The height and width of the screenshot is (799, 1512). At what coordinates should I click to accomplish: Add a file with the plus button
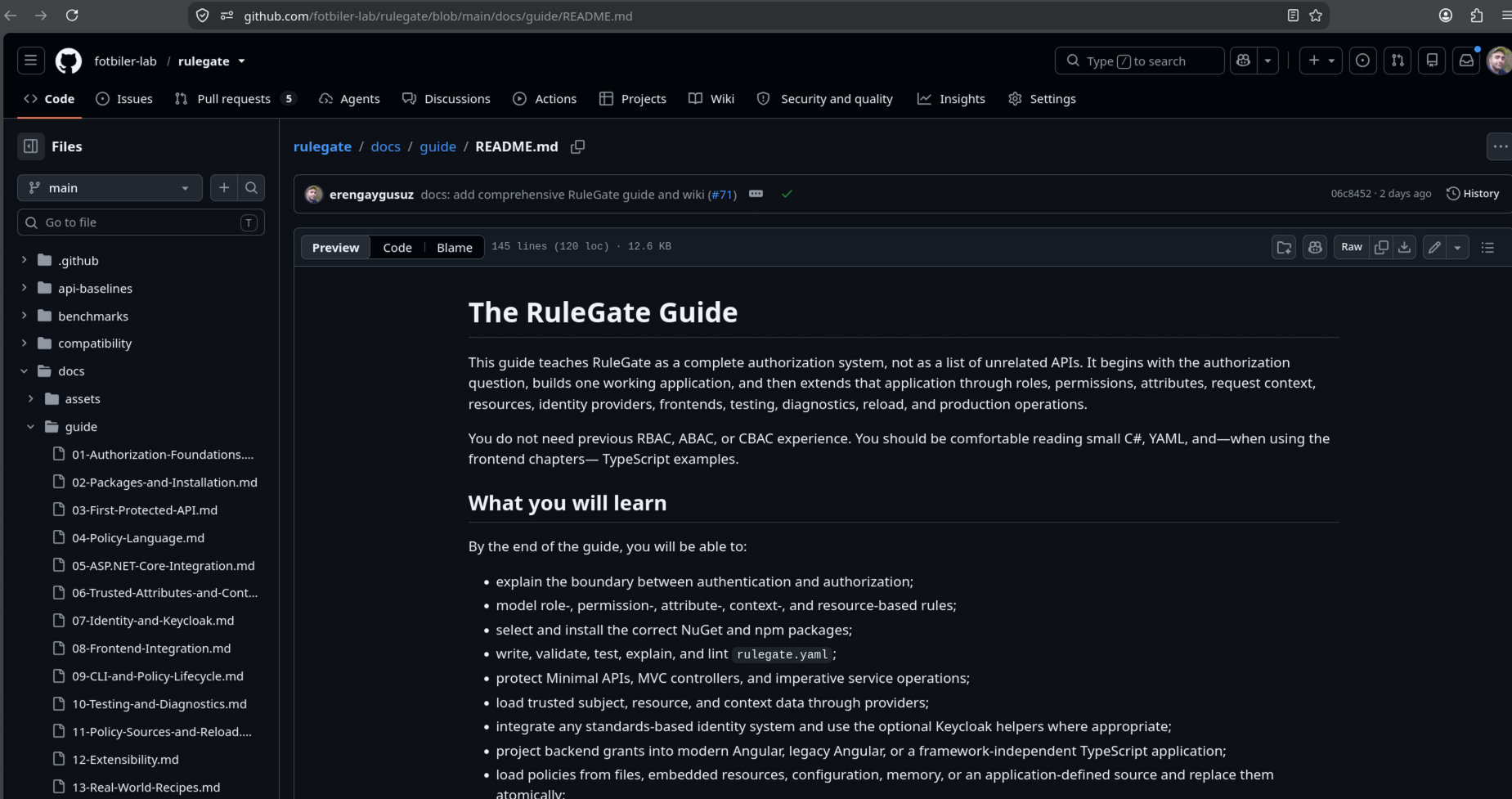(x=224, y=187)
